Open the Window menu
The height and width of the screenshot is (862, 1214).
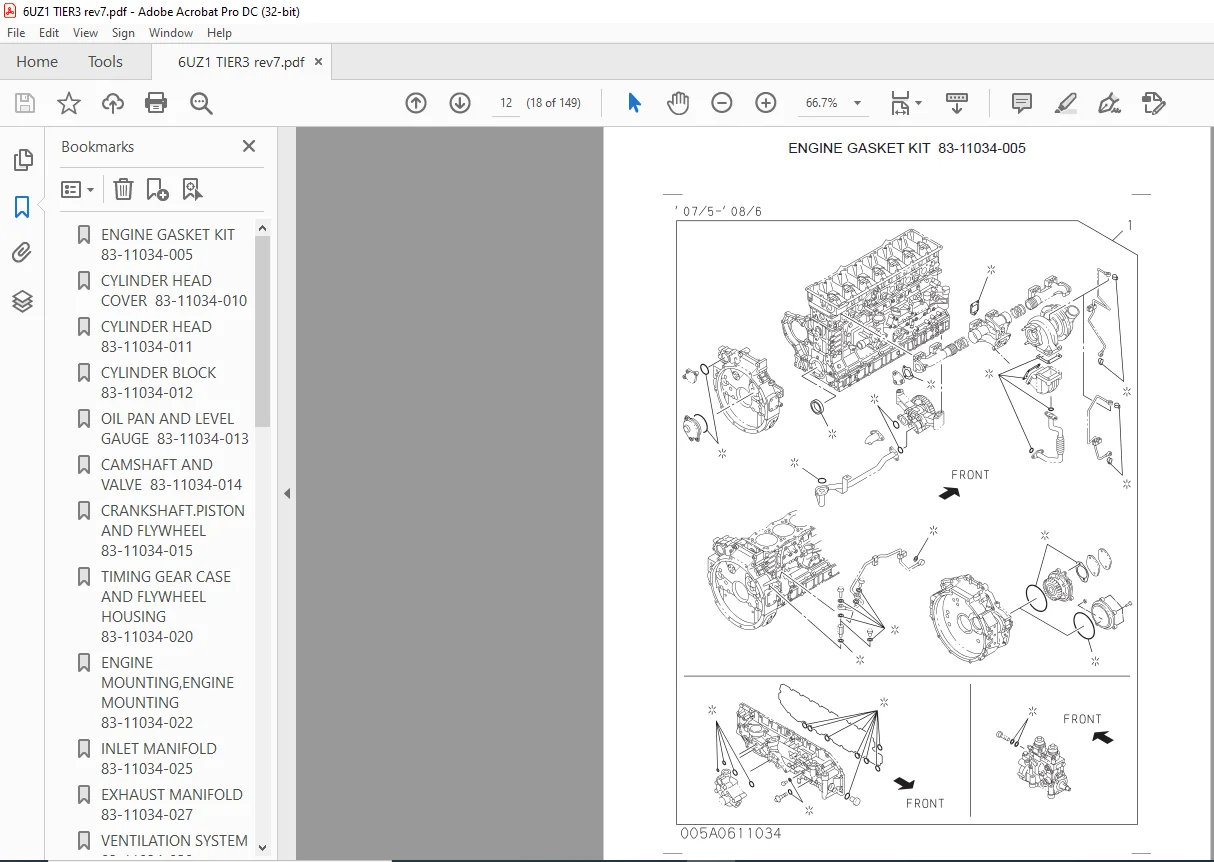[x=171, y=33]
